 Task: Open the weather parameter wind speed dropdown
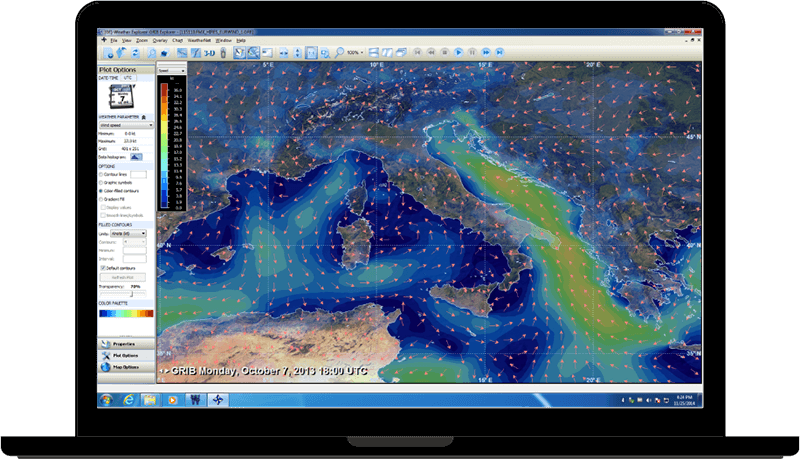126,124
